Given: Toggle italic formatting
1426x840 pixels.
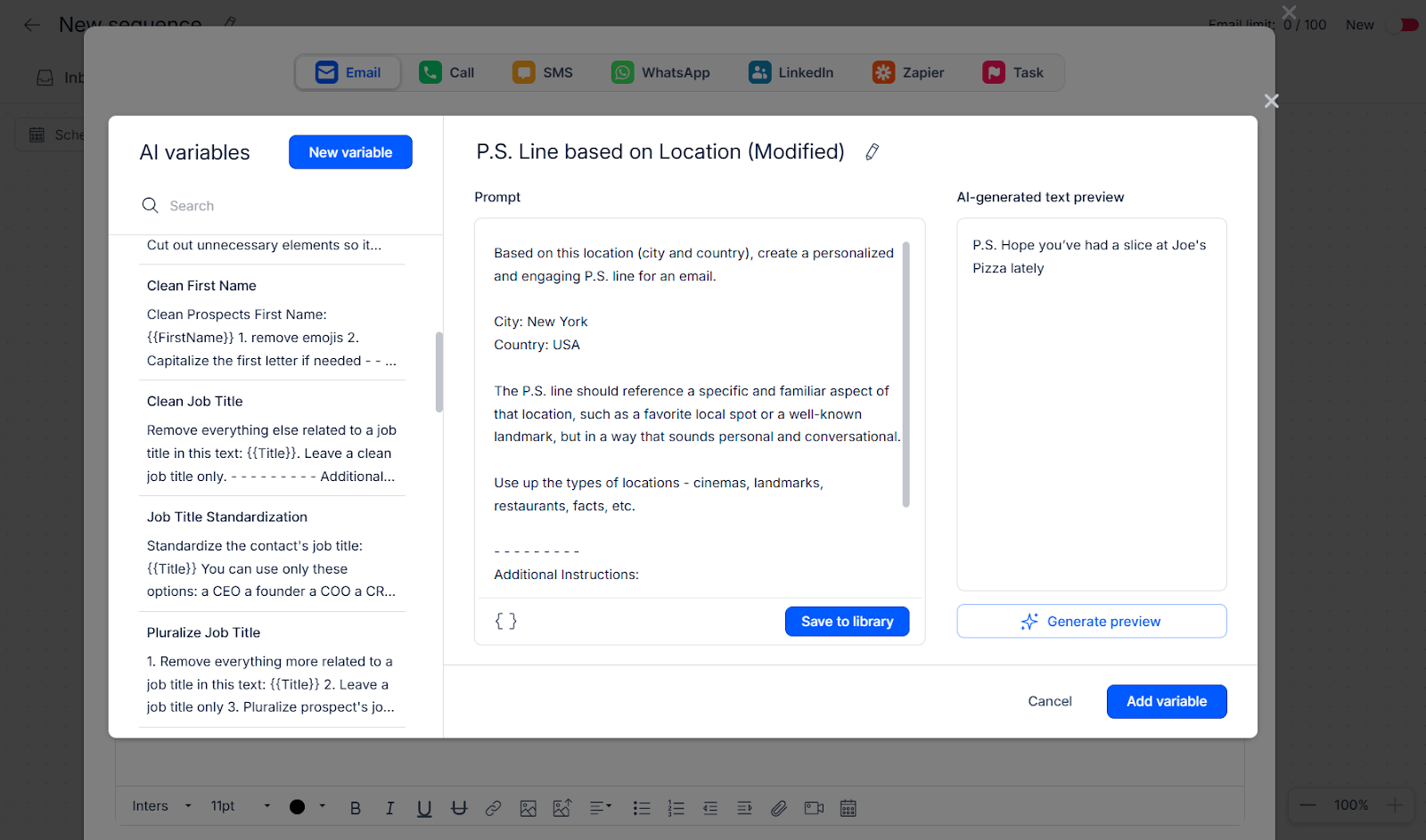Looking at the screenshot, I should [x=389, y=808].
